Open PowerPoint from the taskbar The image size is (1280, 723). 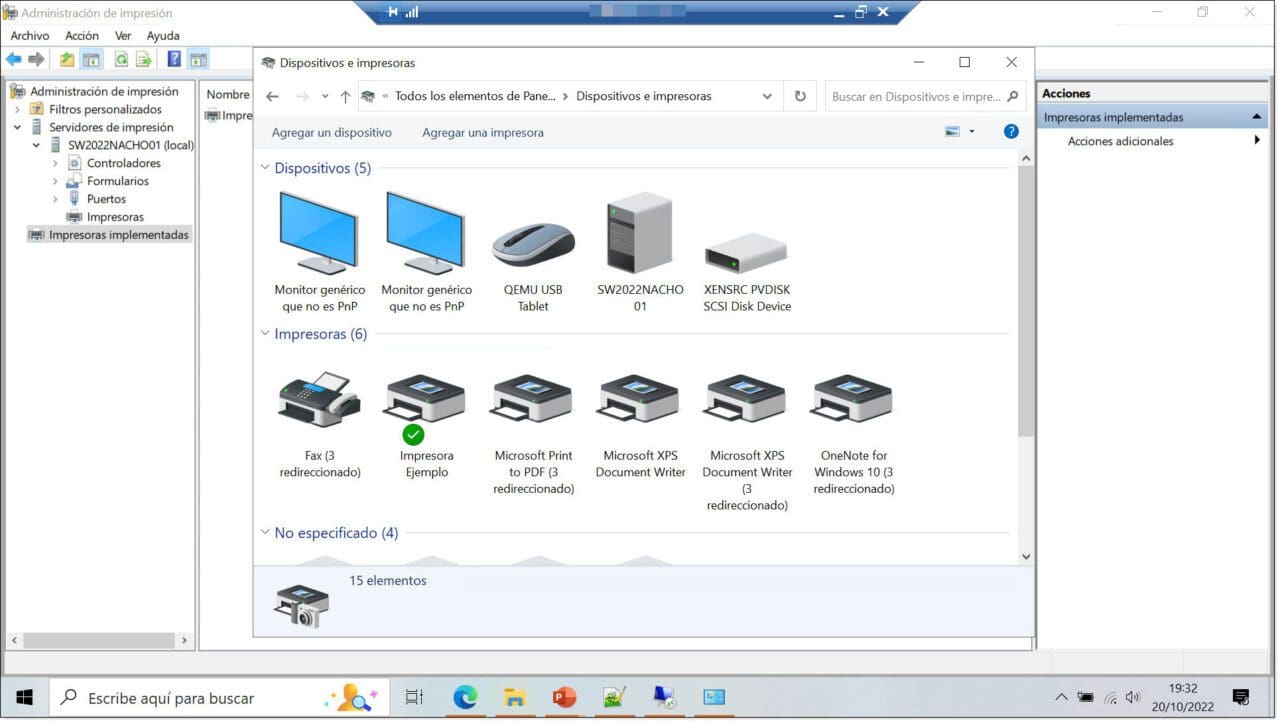564,697
